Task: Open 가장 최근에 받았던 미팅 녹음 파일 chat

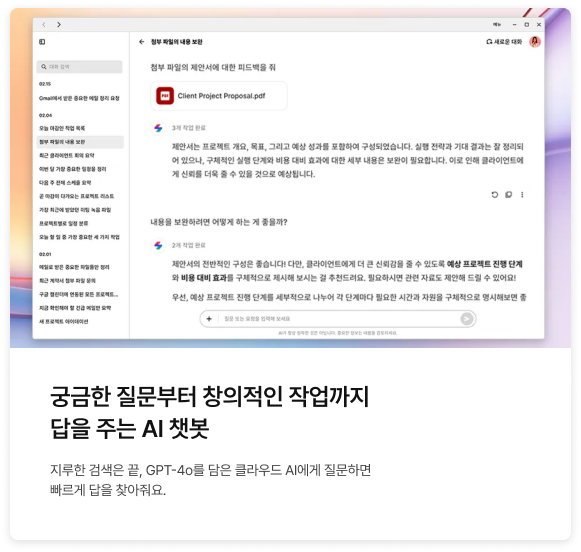Action: pyautogui.click(x=75, y=210)
